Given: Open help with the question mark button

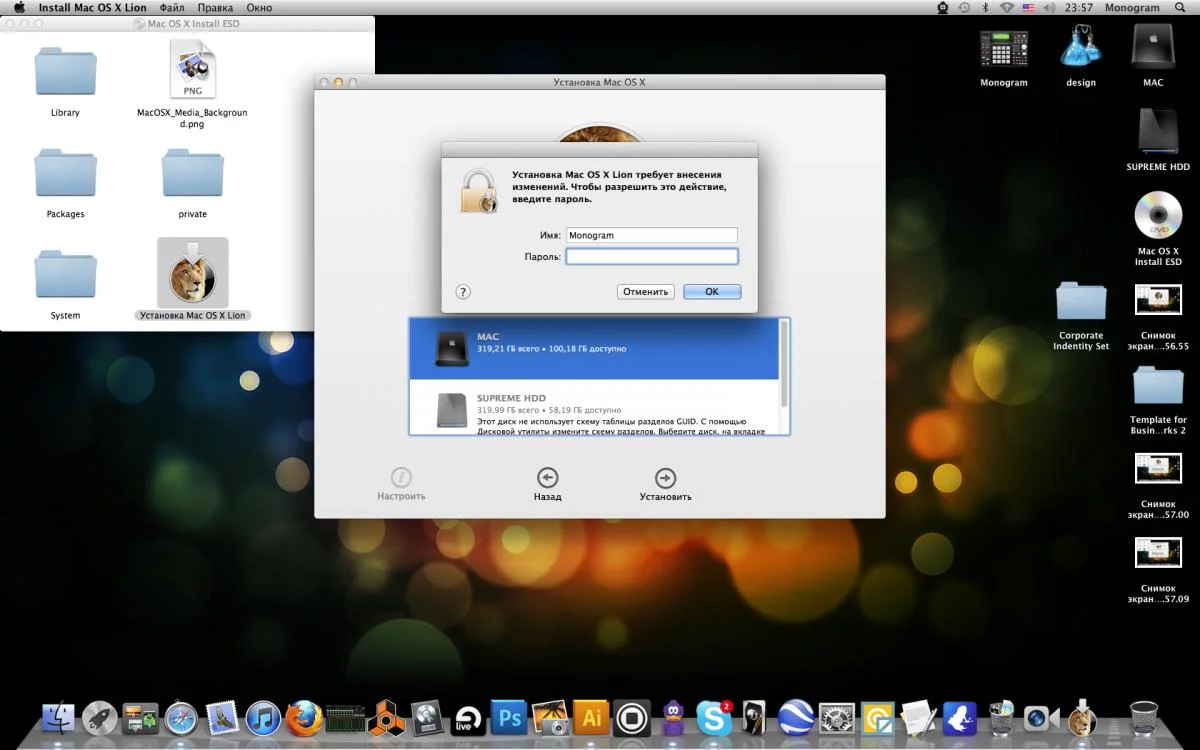Looking at the screenshot, I should [x=463, y=292].
